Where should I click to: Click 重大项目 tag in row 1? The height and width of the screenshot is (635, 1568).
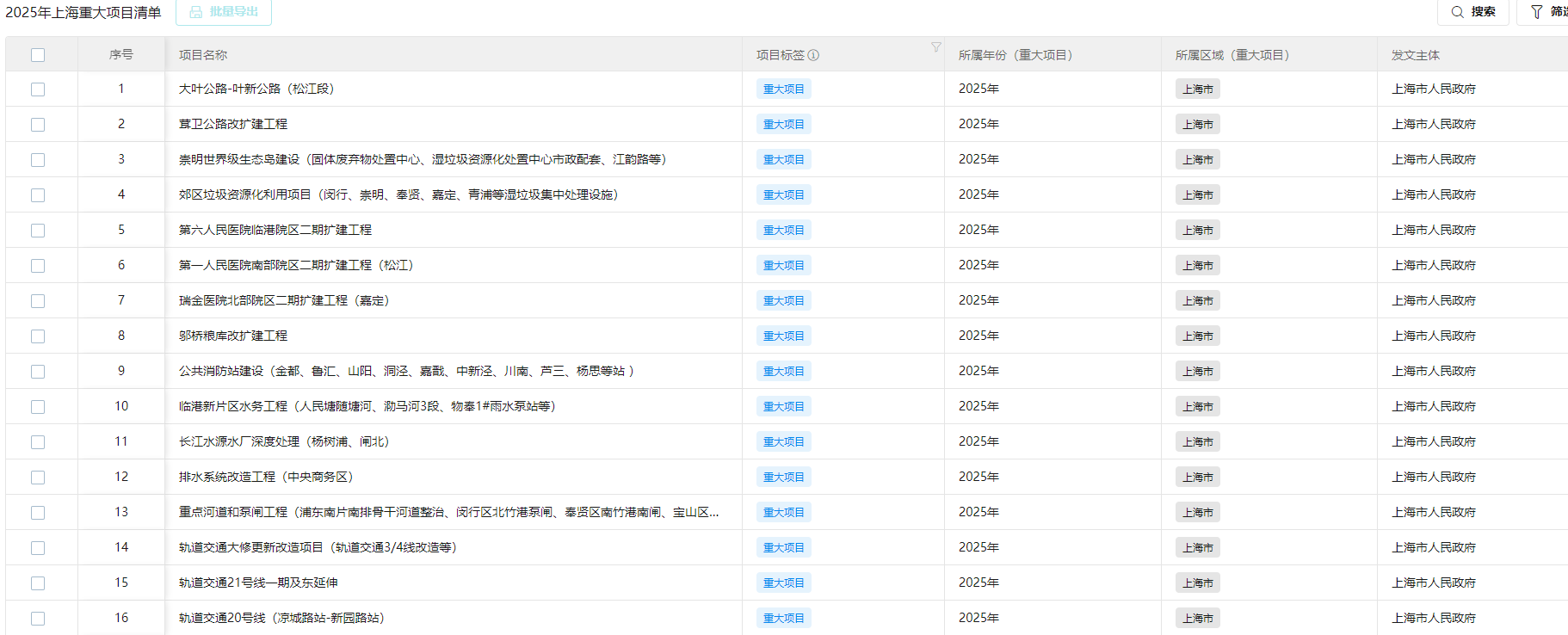[x=783, y=89]
